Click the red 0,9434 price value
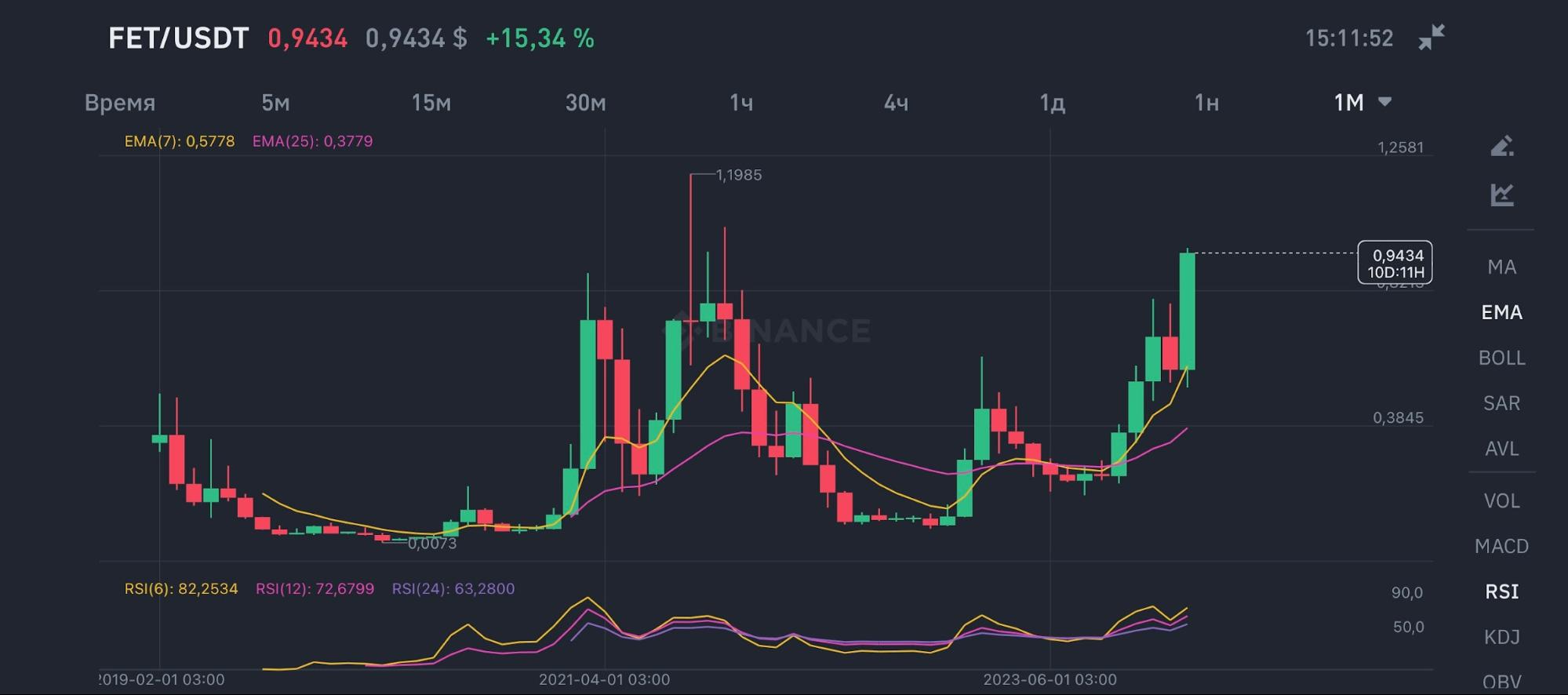The height and width of the screenshot is (695, 1568). (307, 38)
